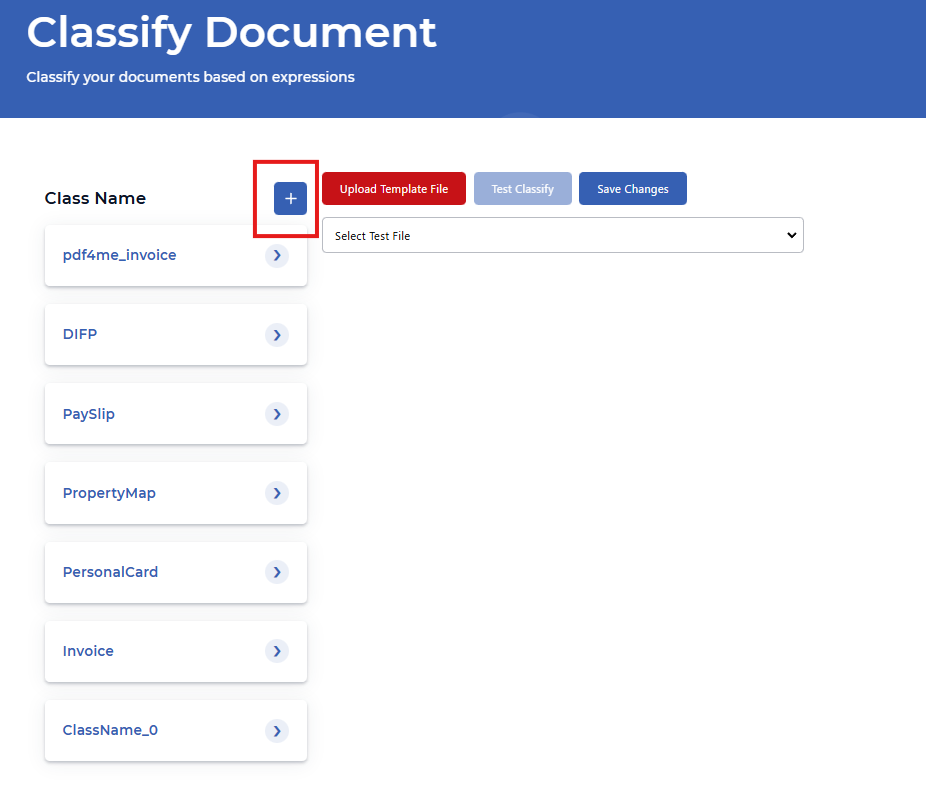Add a new class using the plus icon
The width and height of the screenshot is (926, 808).
click(289, 198)
